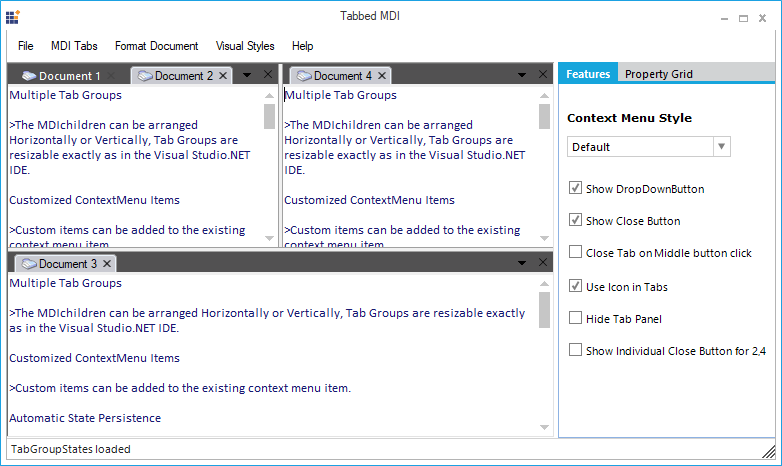Activate the Document 4 tab
Image resolution: width=782 pixels, height=466 pixels.
342,76
